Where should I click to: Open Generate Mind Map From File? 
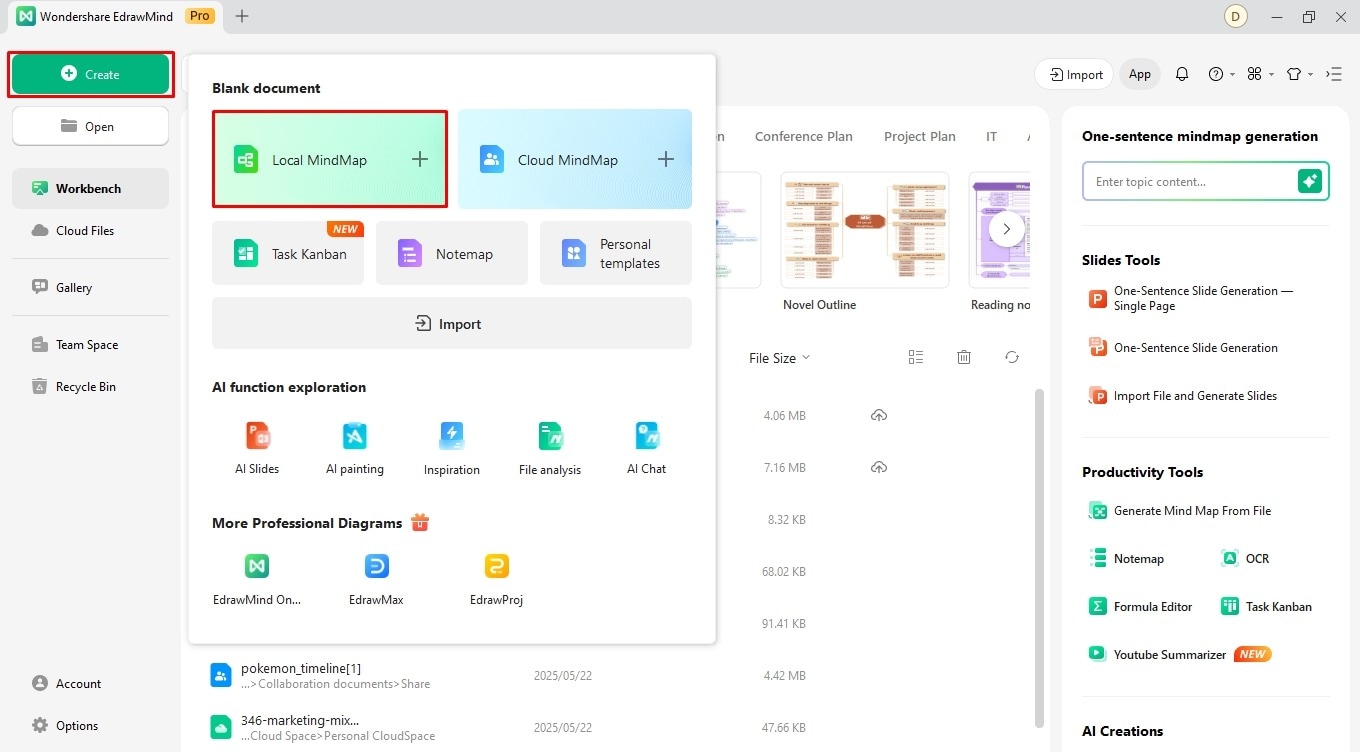coord(1180,510)
